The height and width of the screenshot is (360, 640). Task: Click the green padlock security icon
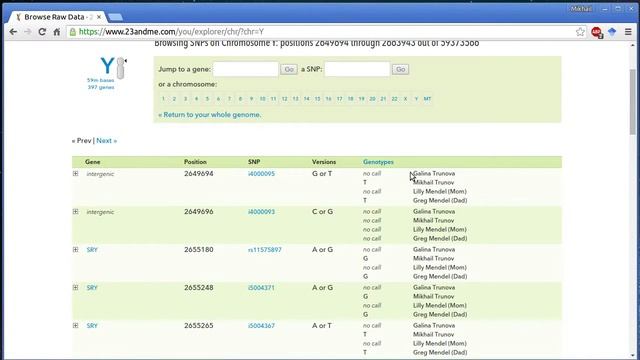(x=73, y=32)
